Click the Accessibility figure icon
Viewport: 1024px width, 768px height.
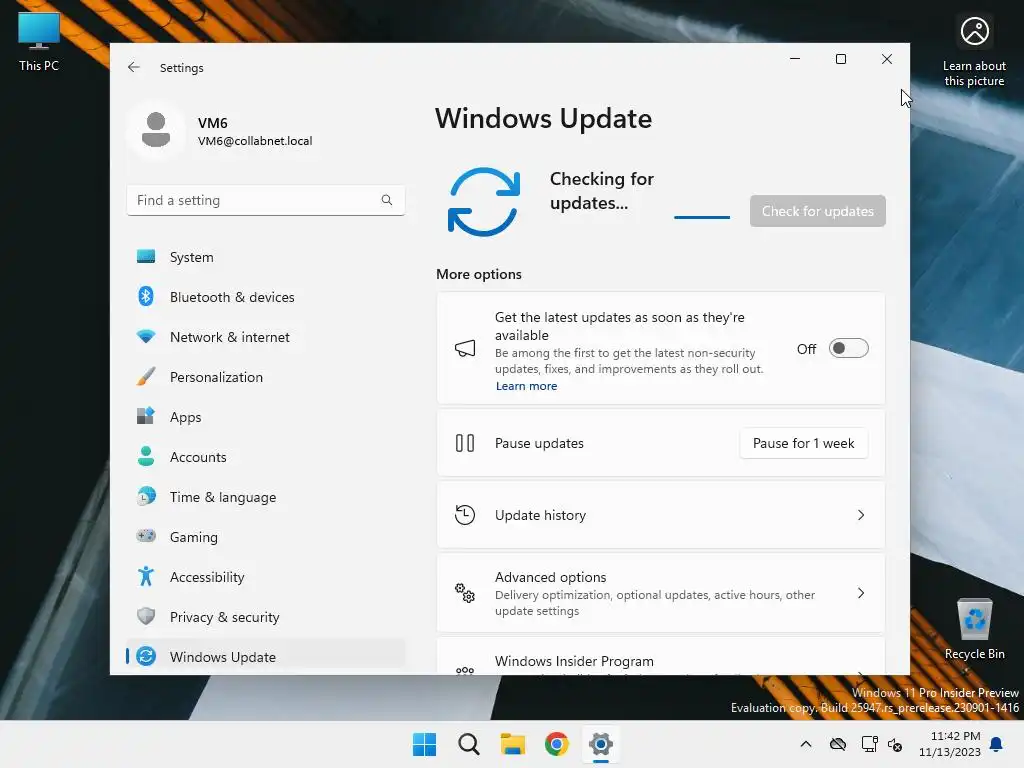point(146,576)
